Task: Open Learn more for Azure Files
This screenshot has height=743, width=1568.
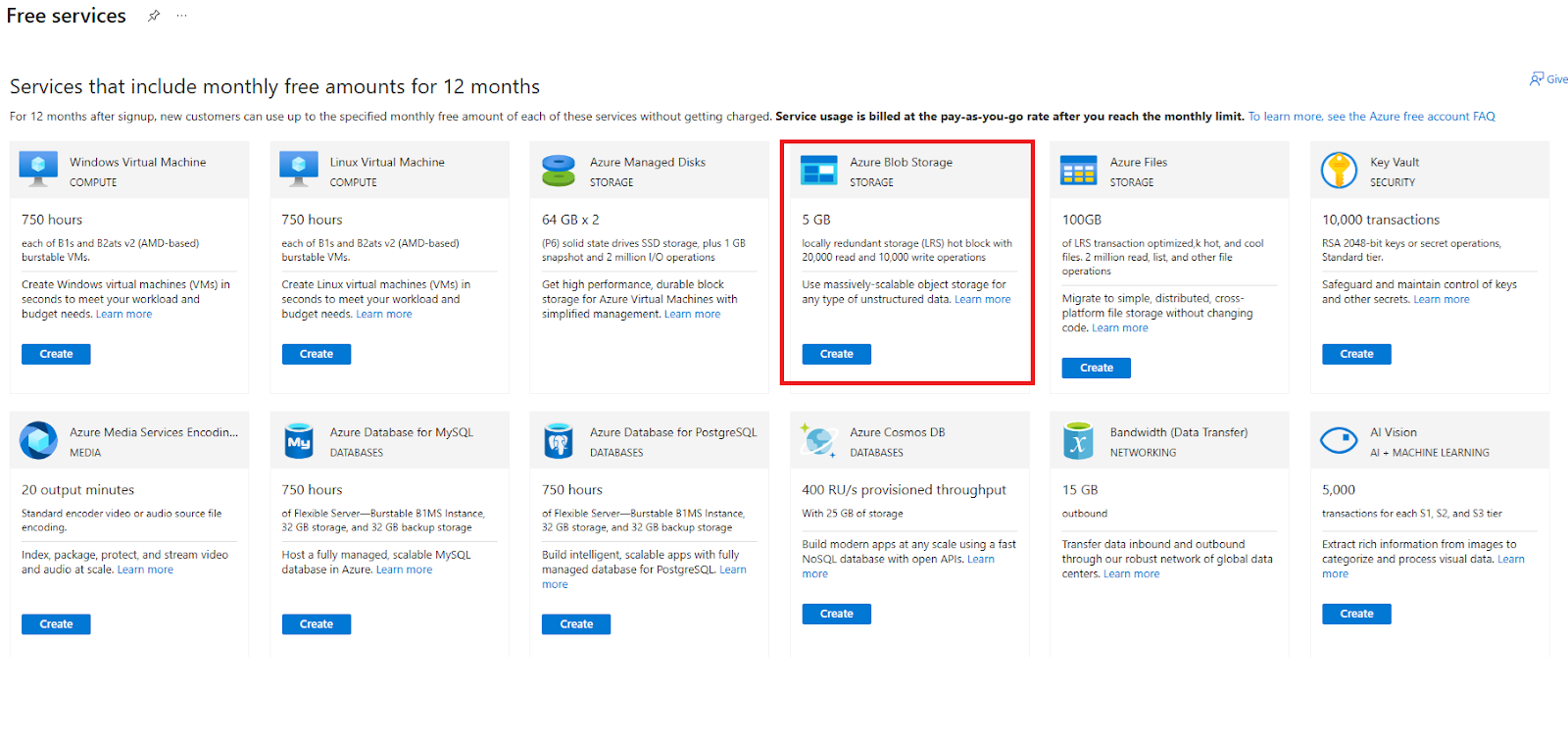Action: point(1120,327)
